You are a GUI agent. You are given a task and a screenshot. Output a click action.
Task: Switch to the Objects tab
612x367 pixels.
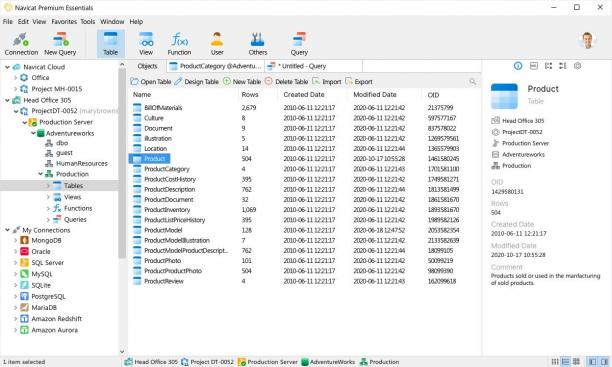148,66
